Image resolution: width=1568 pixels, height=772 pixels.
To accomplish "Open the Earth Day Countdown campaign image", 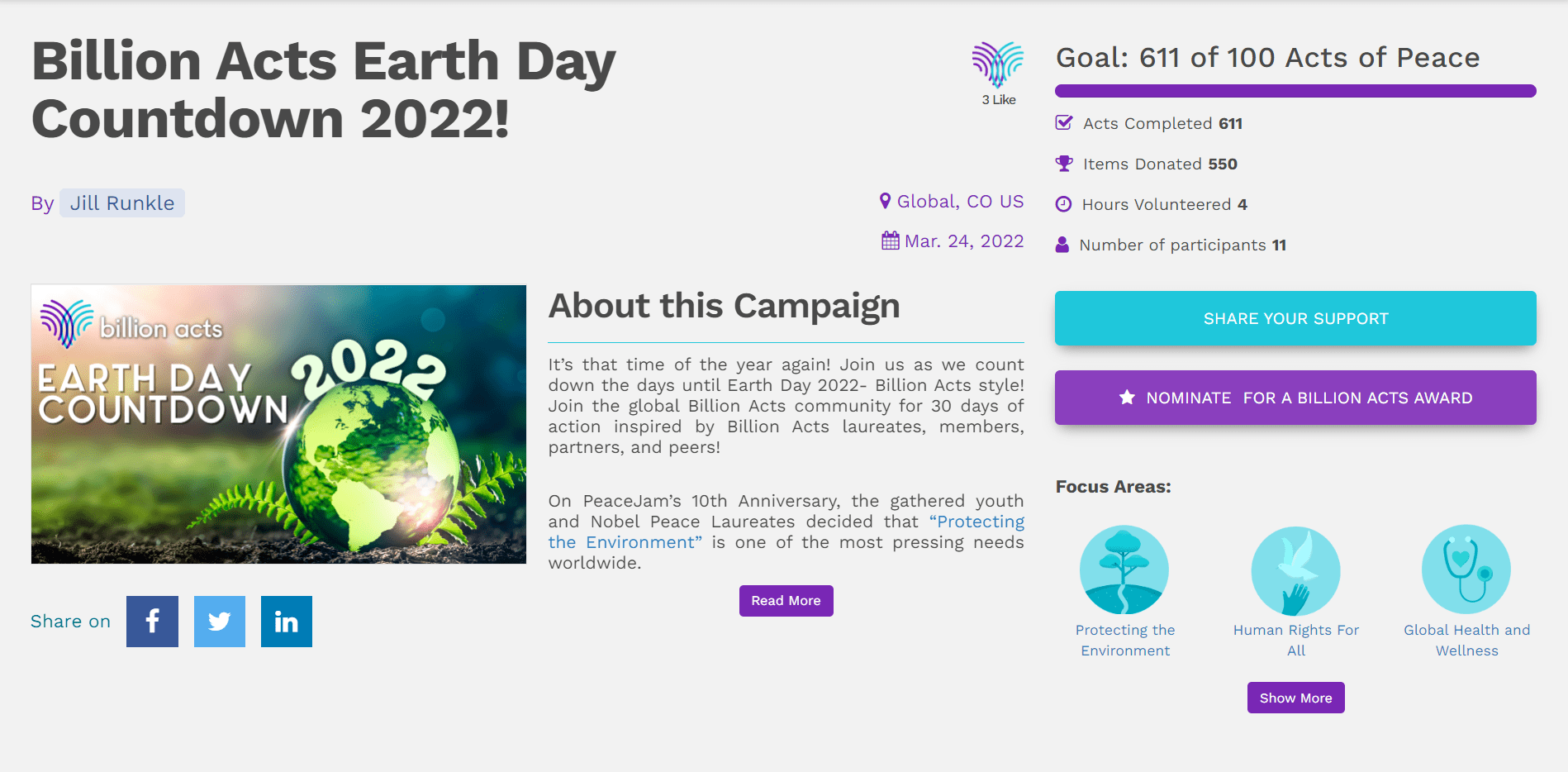I will click(278, 424).
